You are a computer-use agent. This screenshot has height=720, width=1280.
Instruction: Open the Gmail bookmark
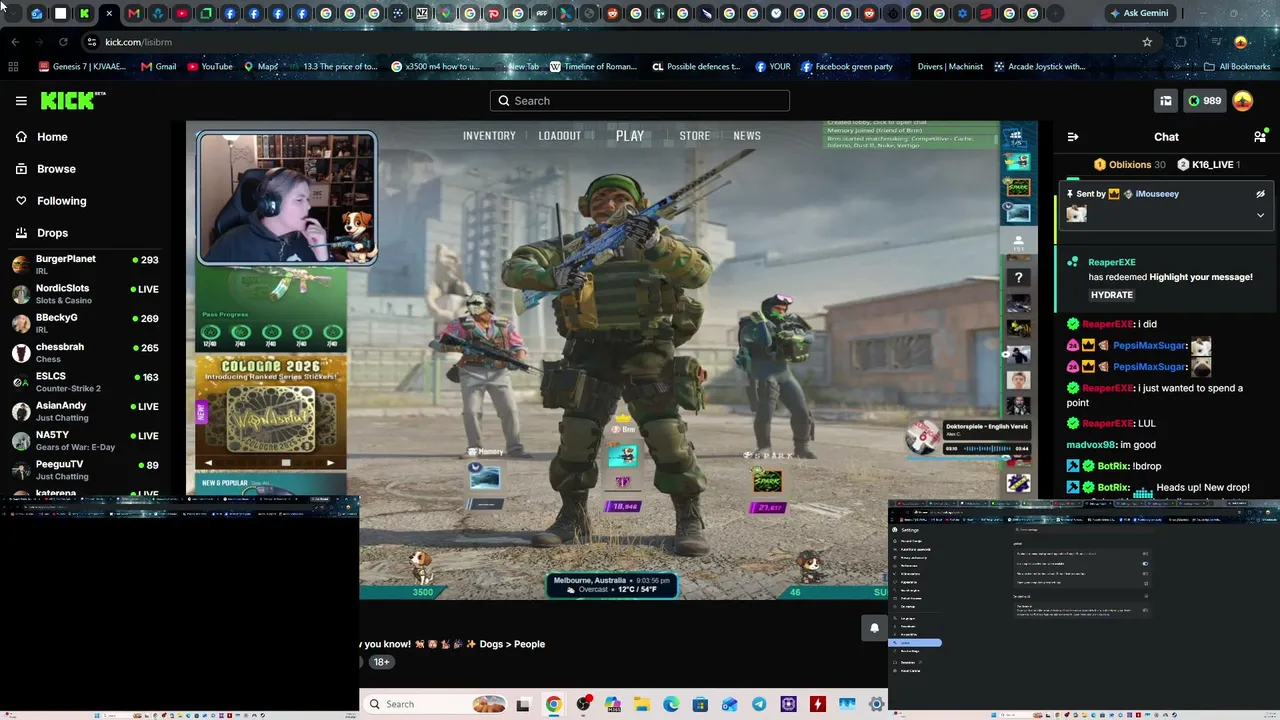[158, 67]
